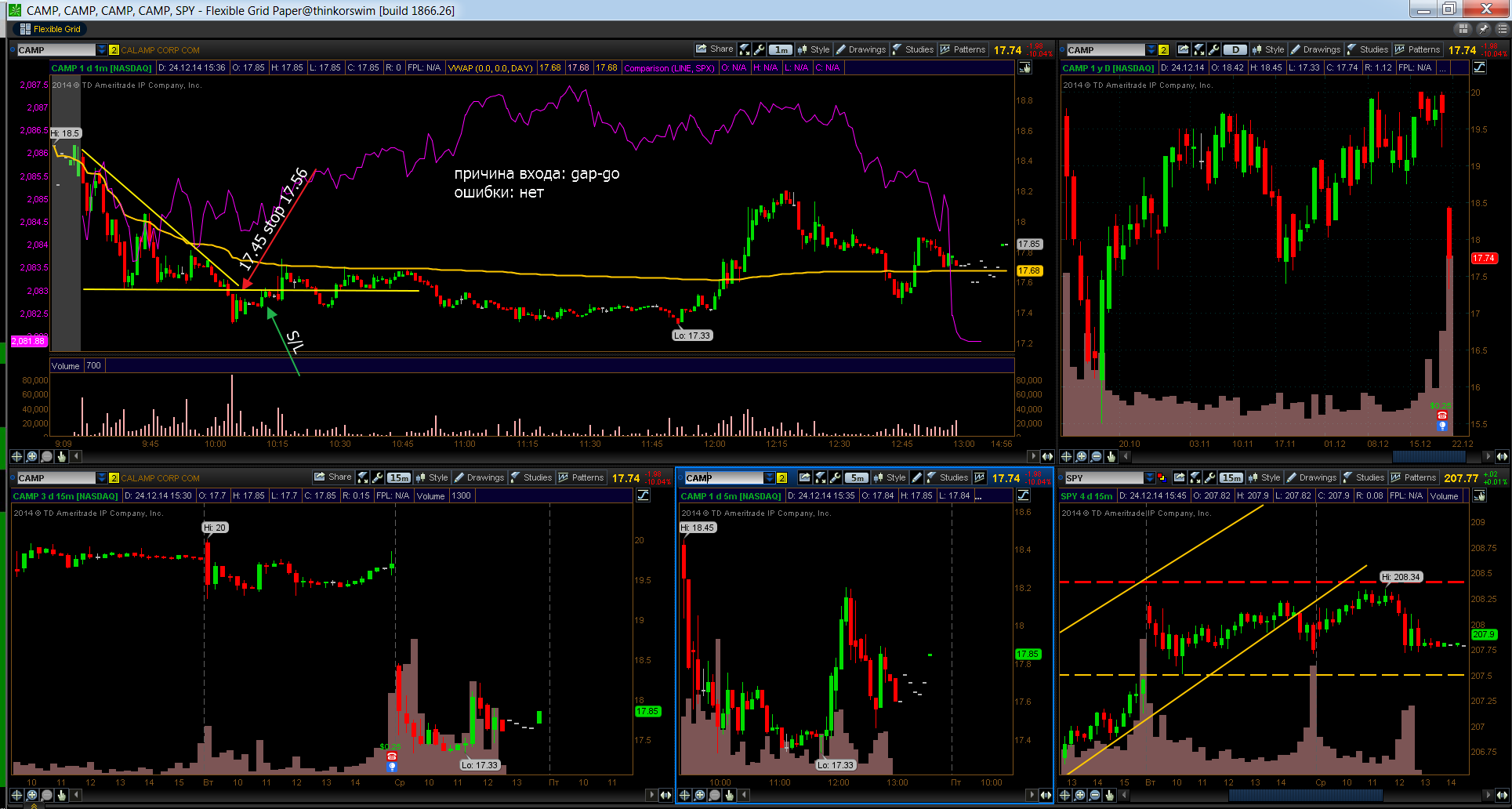This screenshot has width=1512, height=809.
Task: Open Studies menu in top-left chart
Action: click(913, 49)
